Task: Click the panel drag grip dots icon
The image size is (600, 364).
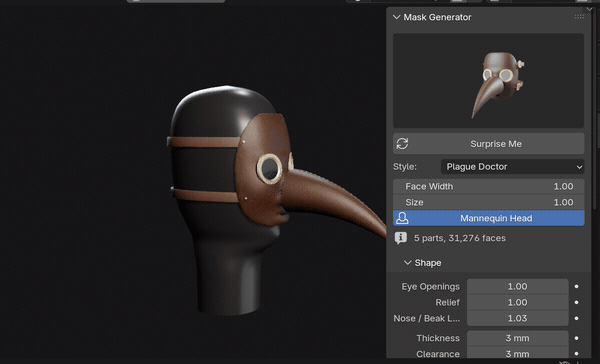Action: pyautogui.click(x=579, y=17)
